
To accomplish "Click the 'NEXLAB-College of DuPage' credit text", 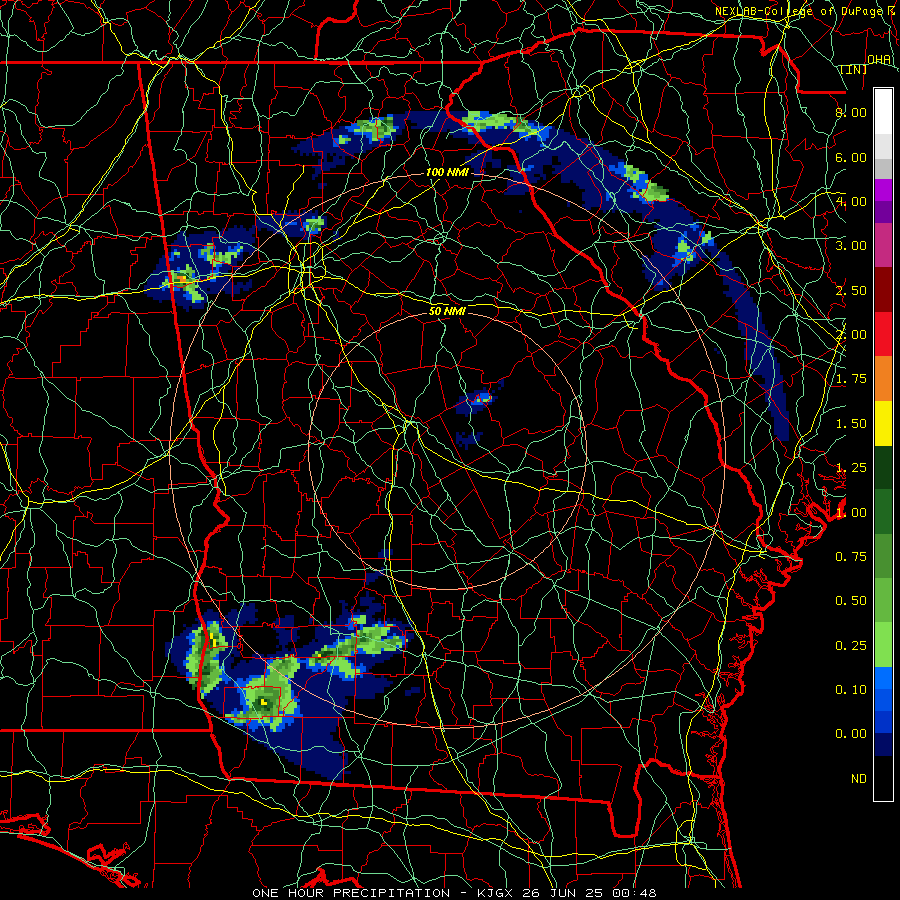I will point(800,11).
